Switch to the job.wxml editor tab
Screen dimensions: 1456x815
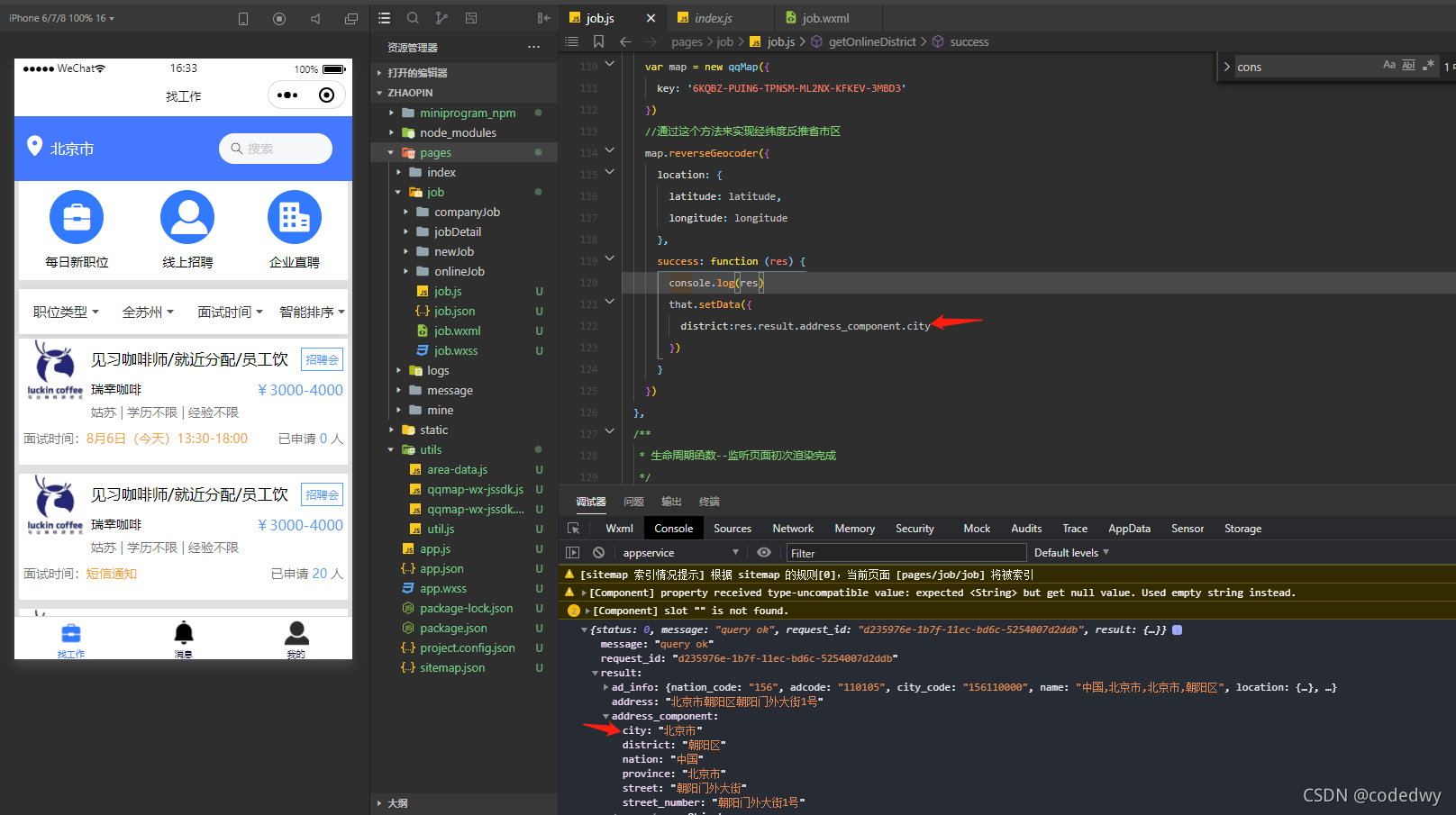[x=825, y=18]
